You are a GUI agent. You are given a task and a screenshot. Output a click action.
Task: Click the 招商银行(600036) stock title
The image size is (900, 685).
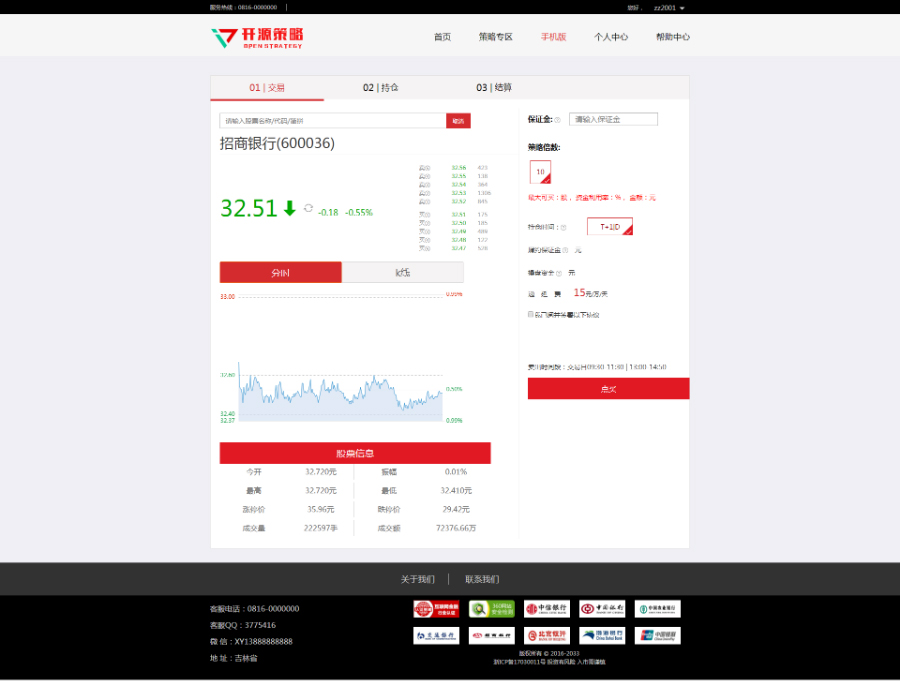point(277,143)
